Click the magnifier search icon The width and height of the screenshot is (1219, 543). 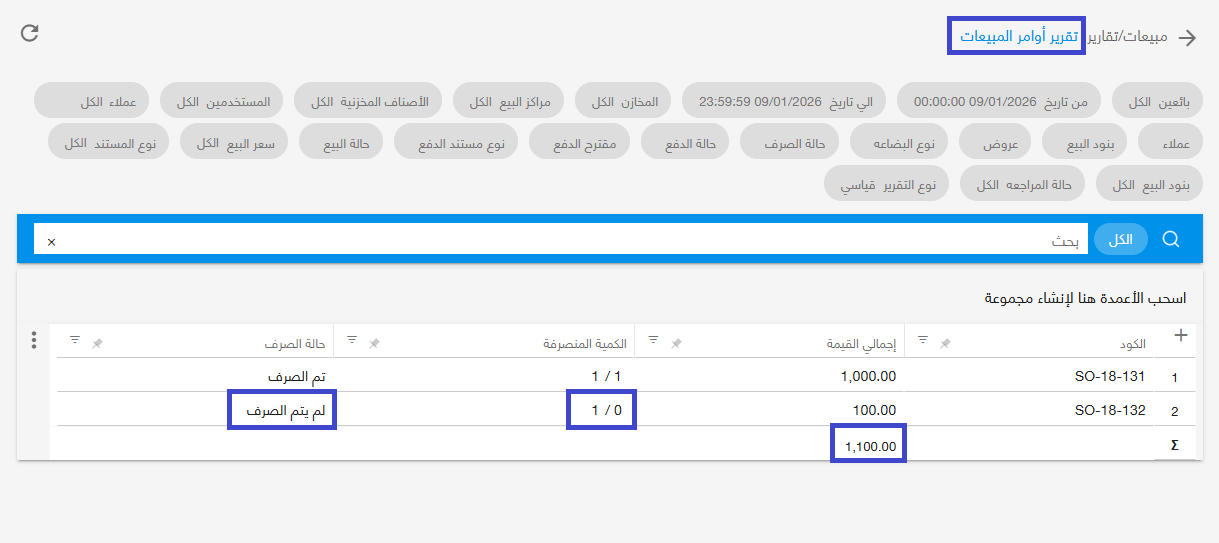point(1171,240)
